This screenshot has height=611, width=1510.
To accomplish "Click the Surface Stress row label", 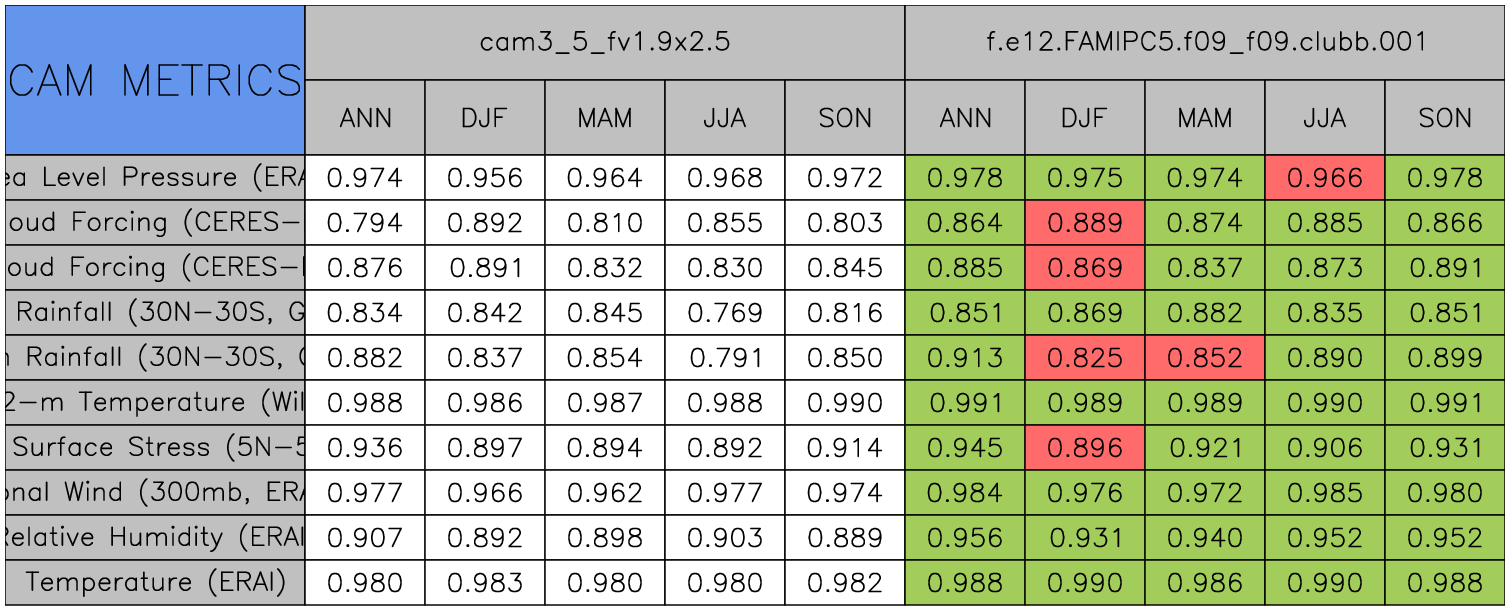I will click(x=155, y=448).
